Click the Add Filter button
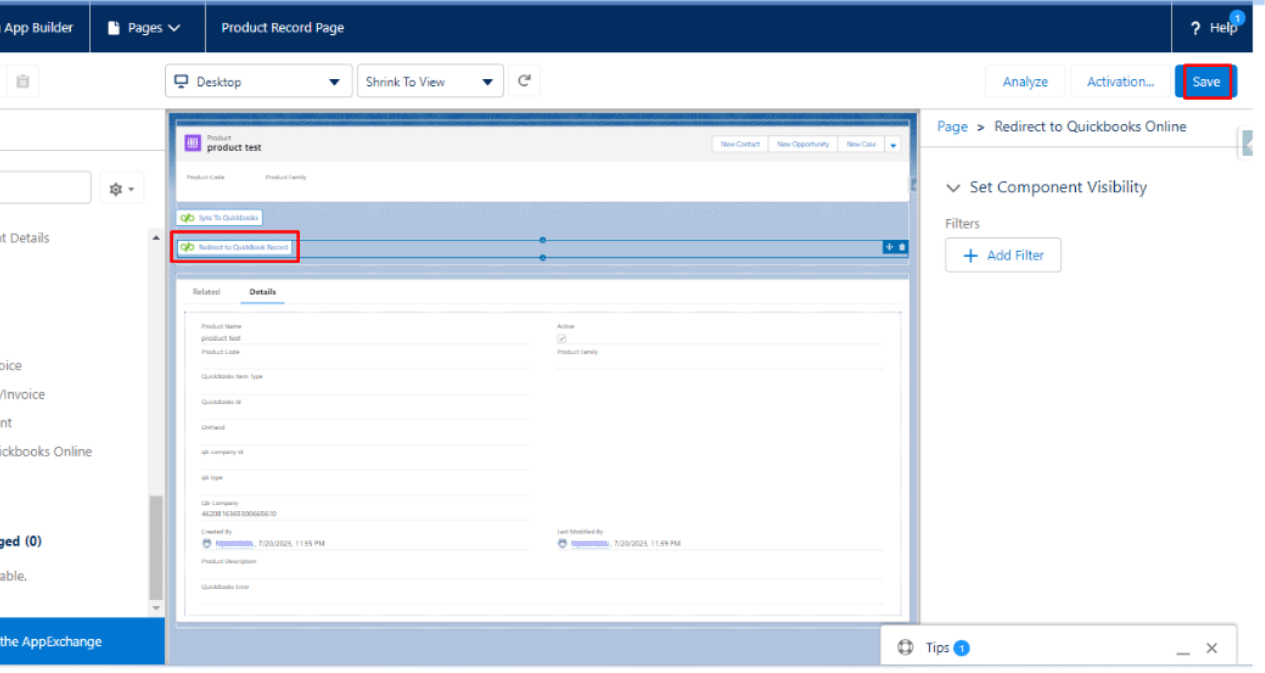The width and height of the screenshot is (1265, 673). 1003,255
